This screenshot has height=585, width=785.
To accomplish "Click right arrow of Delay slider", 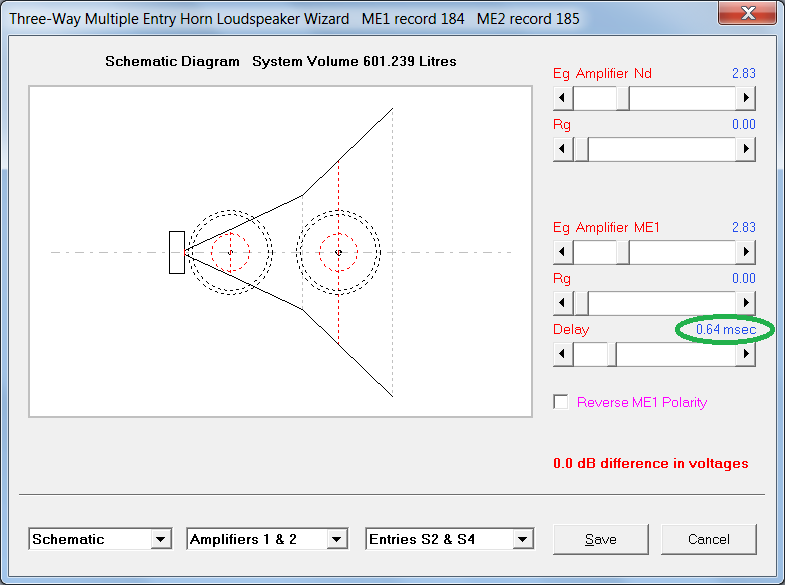I will click(745, 354).
